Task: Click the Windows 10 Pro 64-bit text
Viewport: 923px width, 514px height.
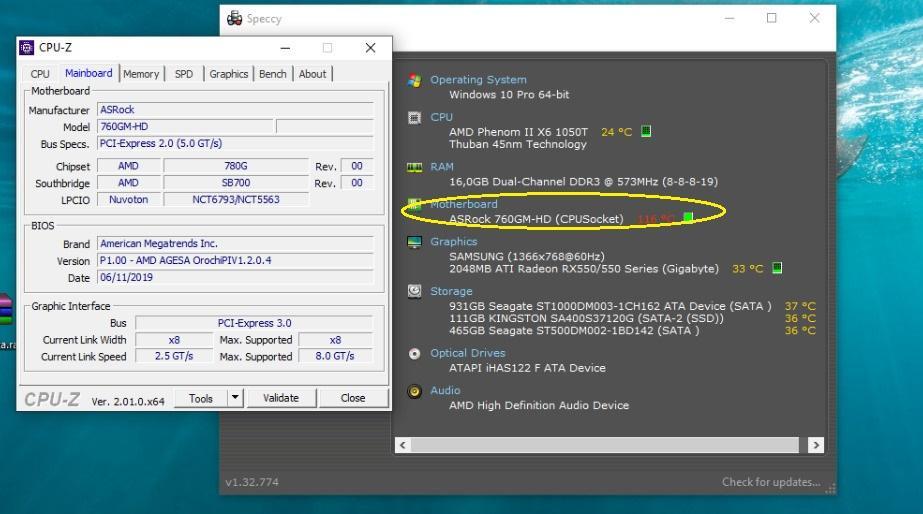Action: (x=509, y=94)
